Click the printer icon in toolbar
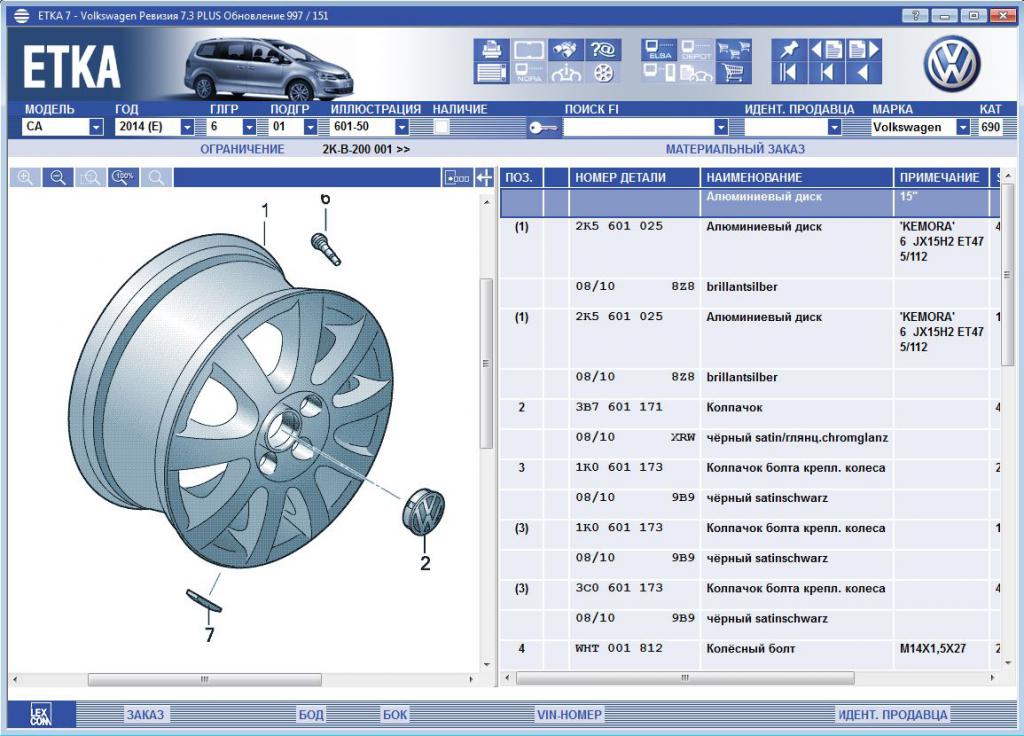Screen dimensions: 1024x736 click(x=491, y=50)
